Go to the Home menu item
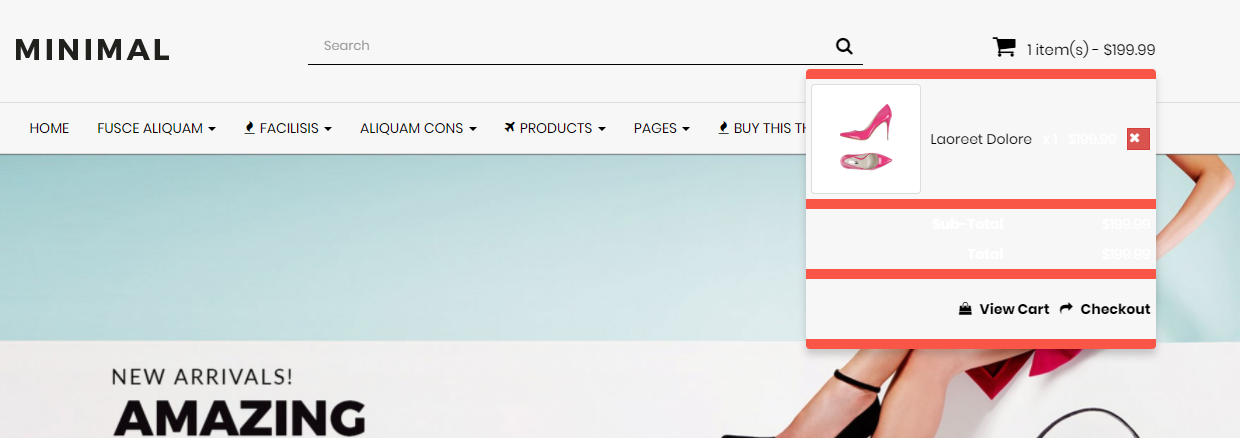1240x438 pixels. (49, 128)
